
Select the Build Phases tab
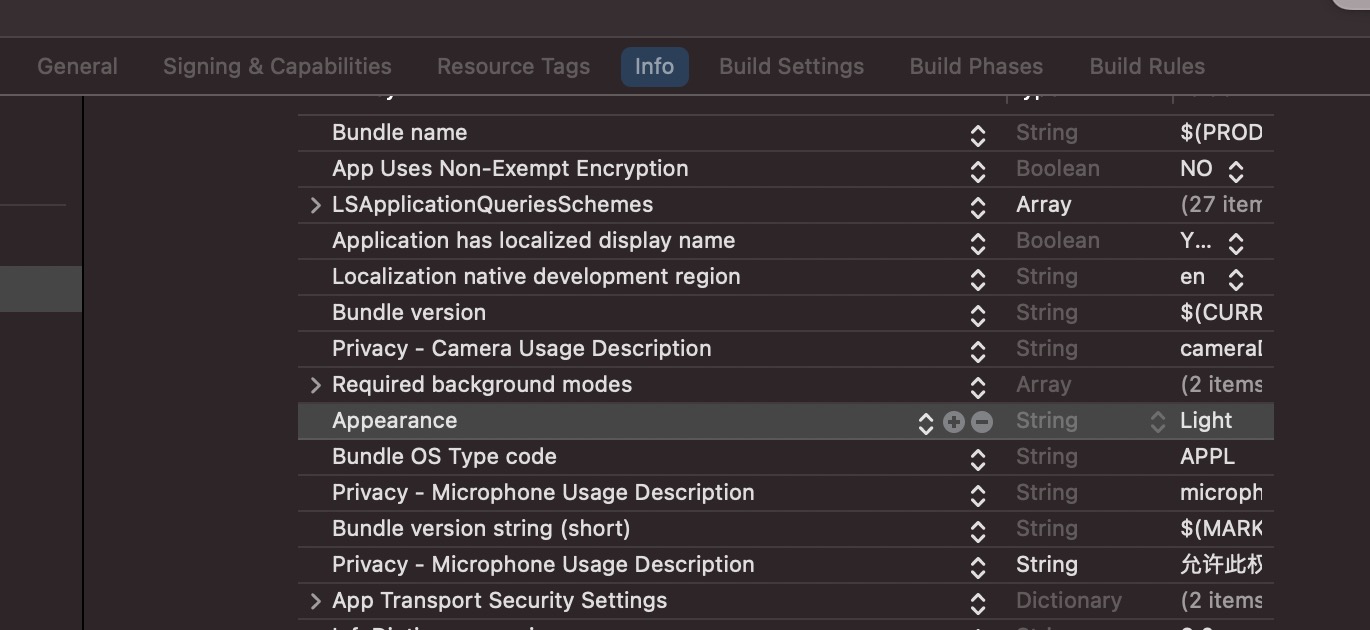click(x=976, y=67)
